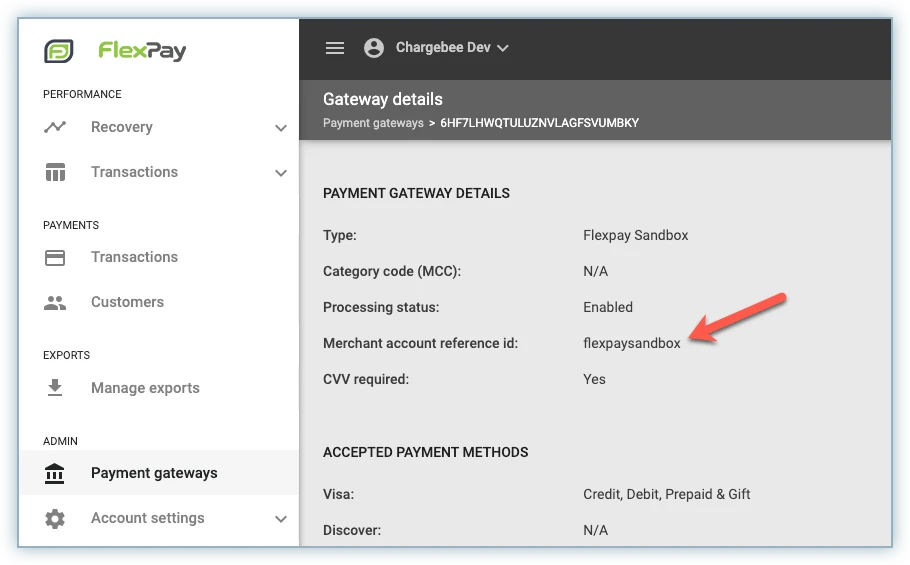Click the Recovery trend line icon
The width and height of the screenshot is (910, 565).
55,127
